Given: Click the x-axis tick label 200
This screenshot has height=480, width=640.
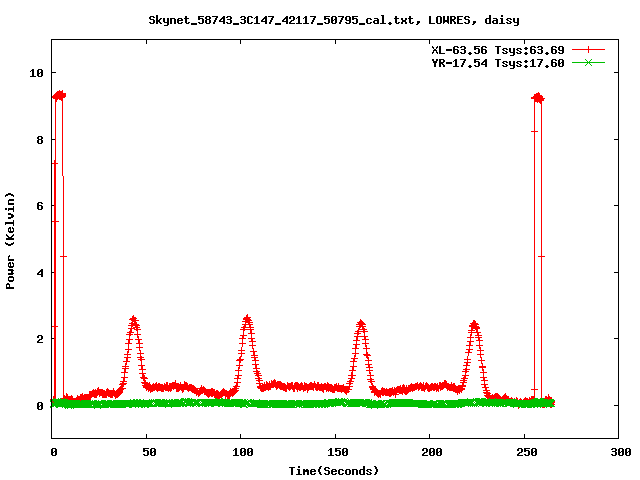Looking at the screenshot, I should click(432, 452).
